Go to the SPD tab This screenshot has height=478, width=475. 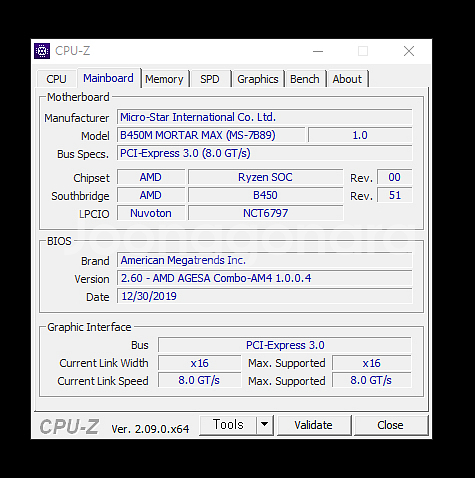click(x=210, y=79)
